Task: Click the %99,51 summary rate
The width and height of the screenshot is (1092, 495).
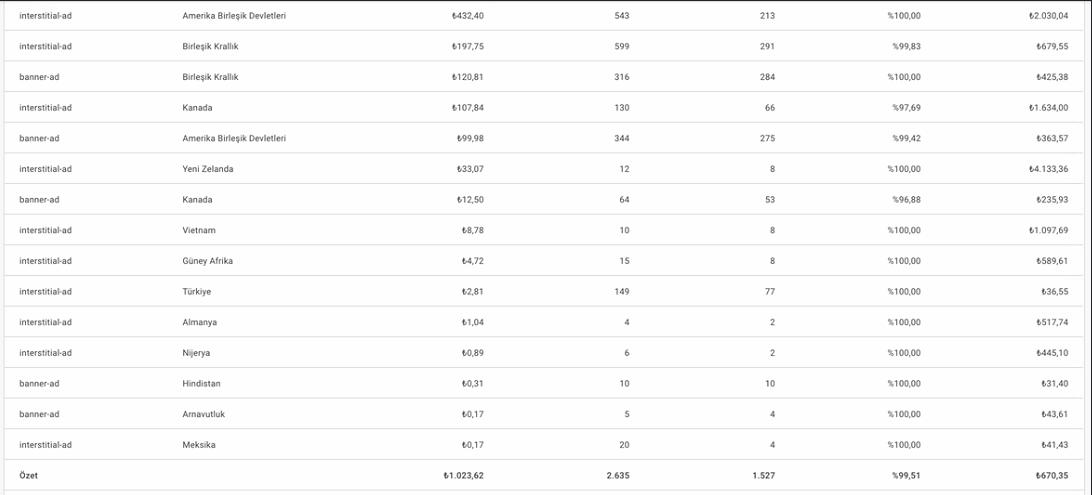Action: tap(907, 476)
